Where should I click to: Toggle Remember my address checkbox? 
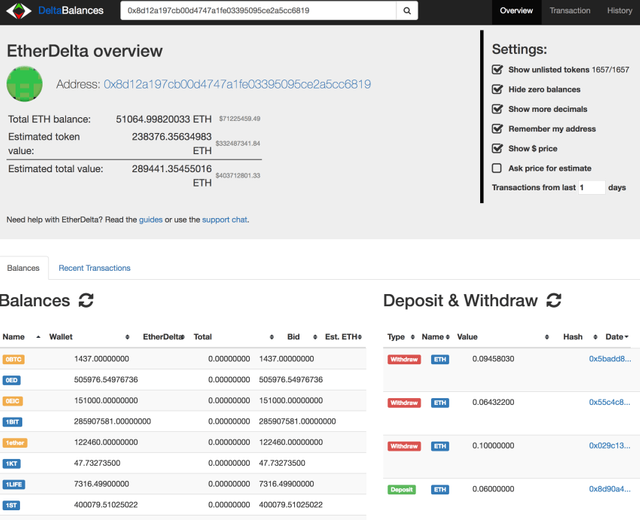click(497, 129)
